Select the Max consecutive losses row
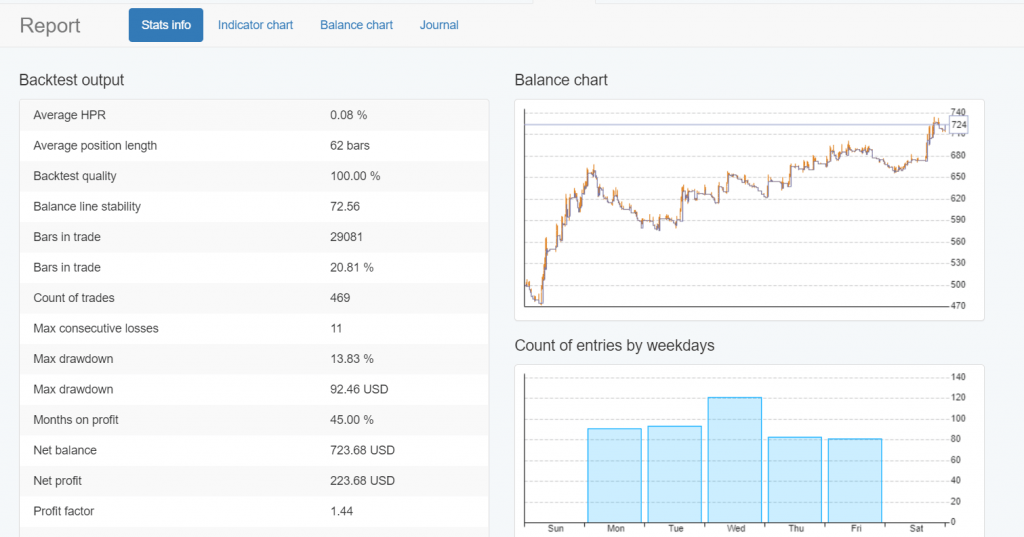 (254, 328)
